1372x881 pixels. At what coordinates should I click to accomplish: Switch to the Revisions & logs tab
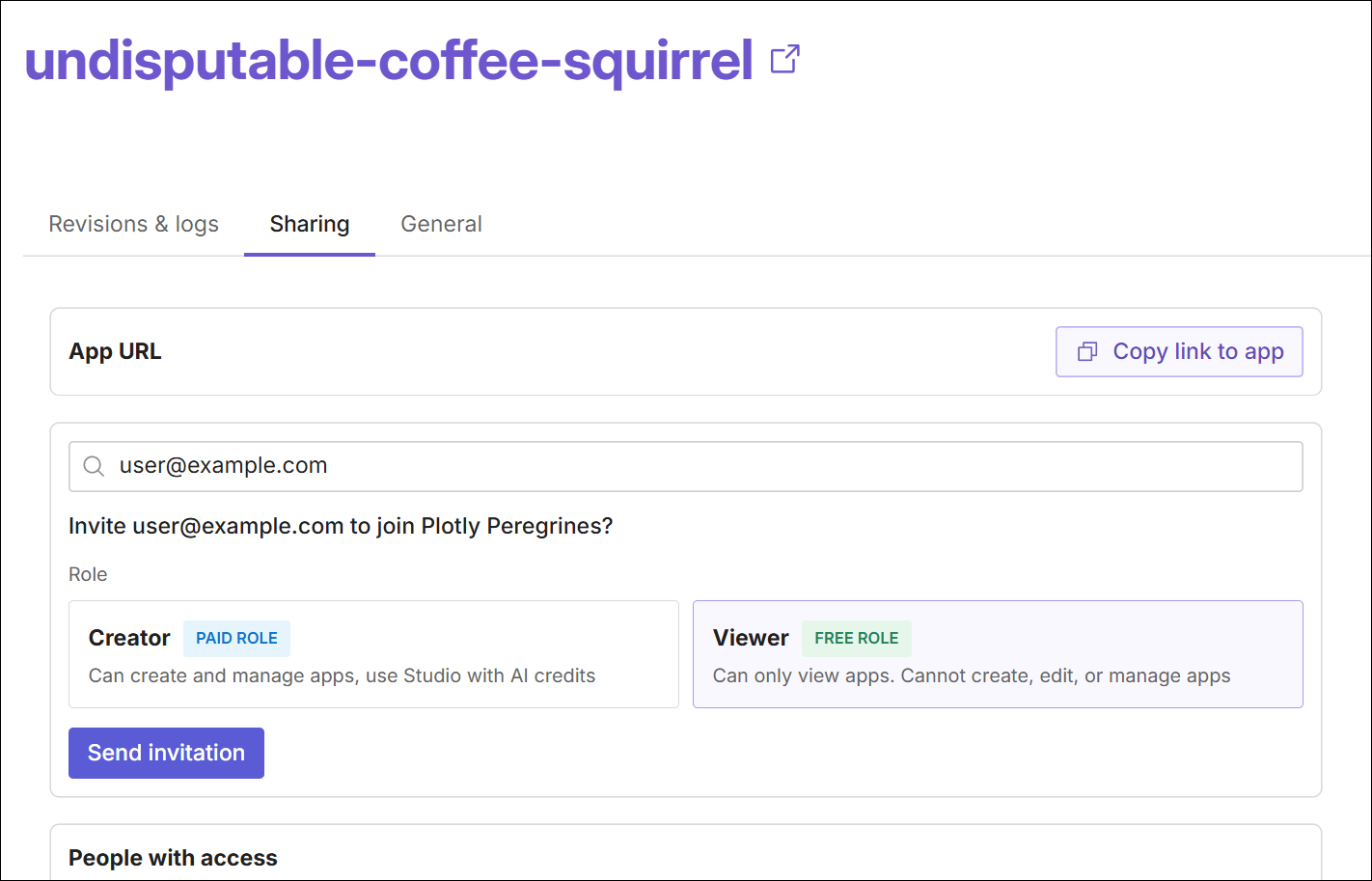coord(134,224)
